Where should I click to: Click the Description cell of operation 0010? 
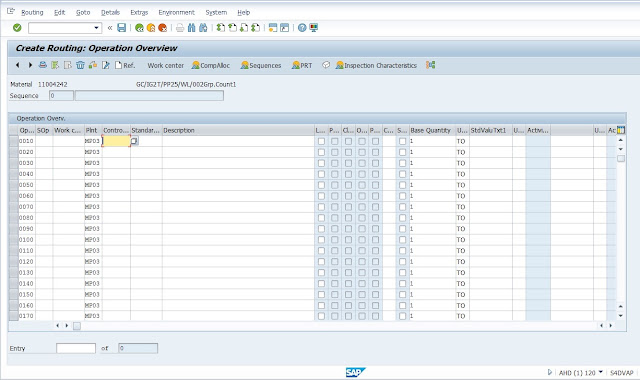238,141
